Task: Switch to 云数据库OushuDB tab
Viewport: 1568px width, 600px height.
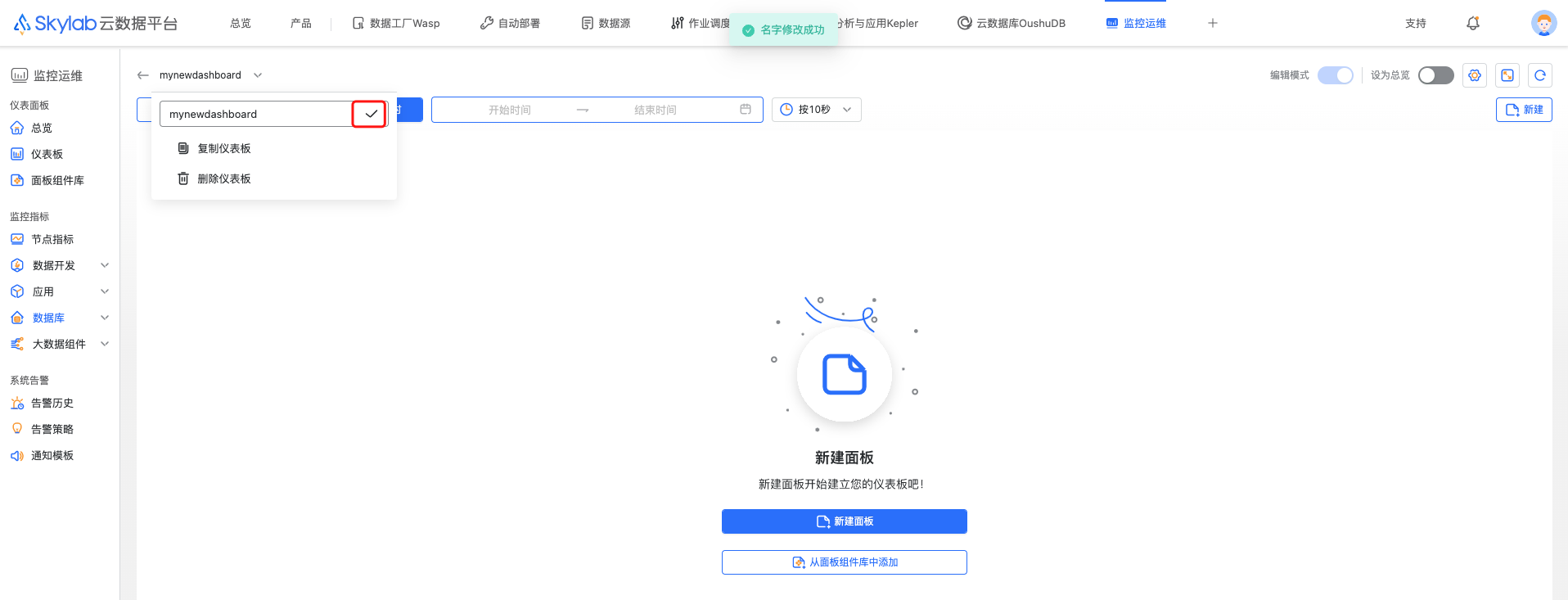Action: click(1012, 23)
